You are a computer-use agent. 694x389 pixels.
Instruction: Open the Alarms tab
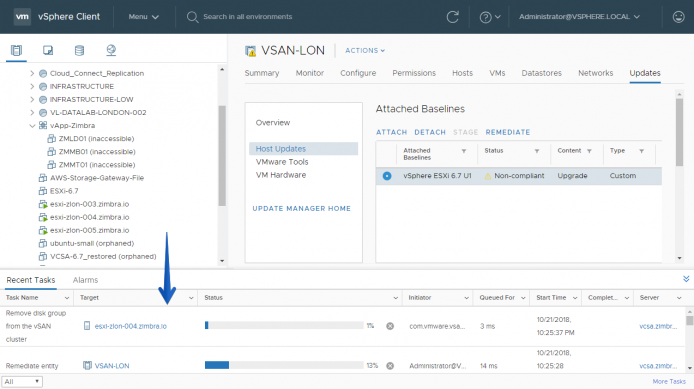(85, 280)
